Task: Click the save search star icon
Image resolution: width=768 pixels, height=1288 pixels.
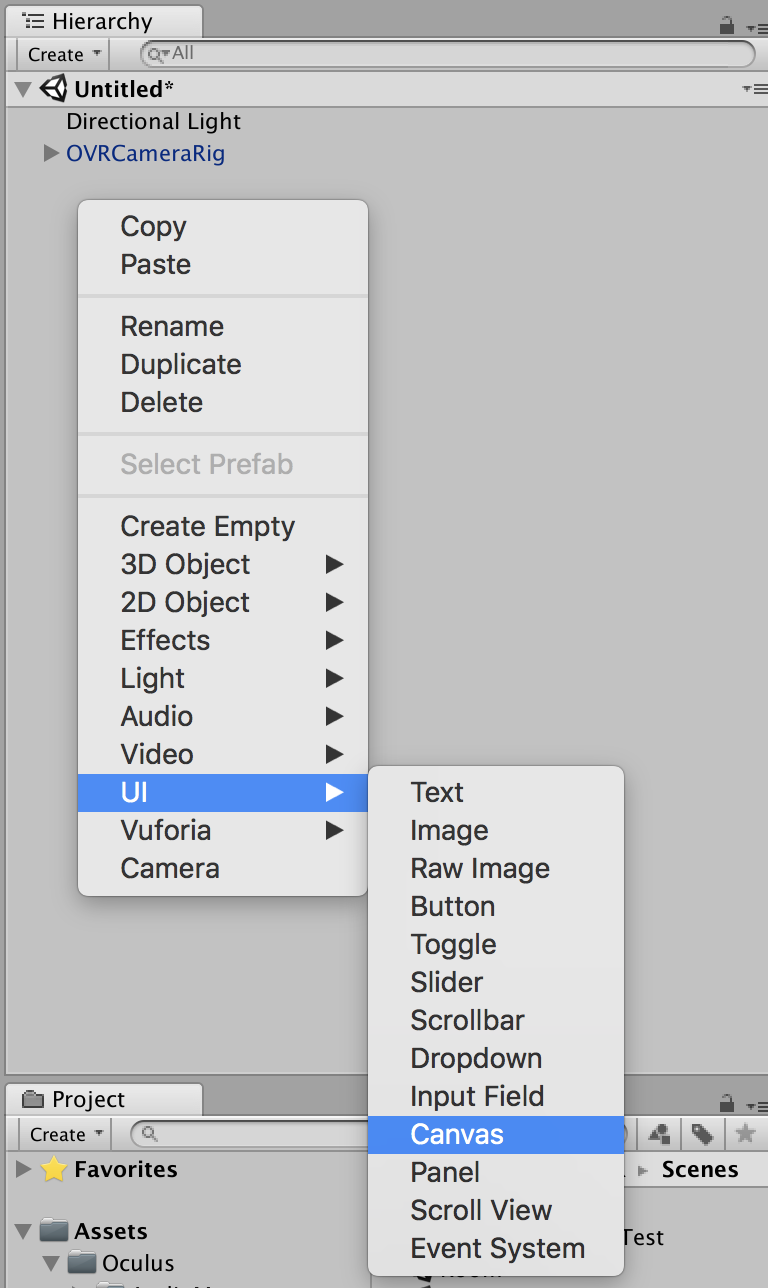Action: (745, 1134)
